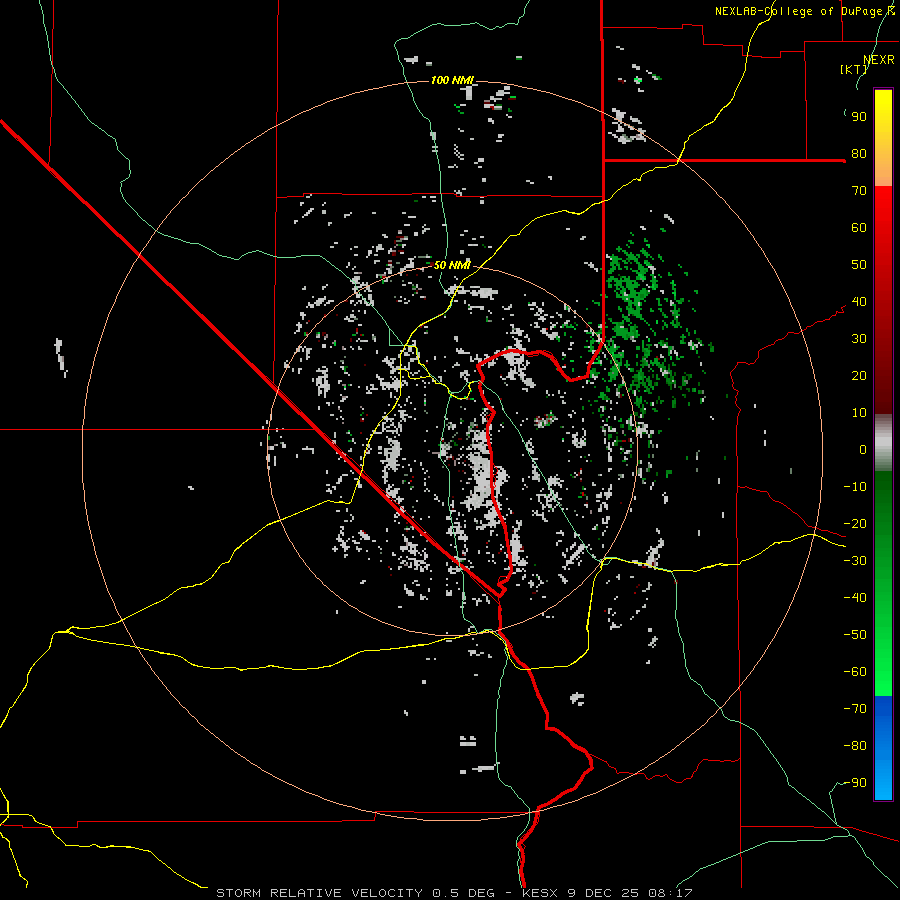The height and width of the screenshot is (900, 900).
Task: Click the -70 value on velocity scale
Action: pos(855,709)
